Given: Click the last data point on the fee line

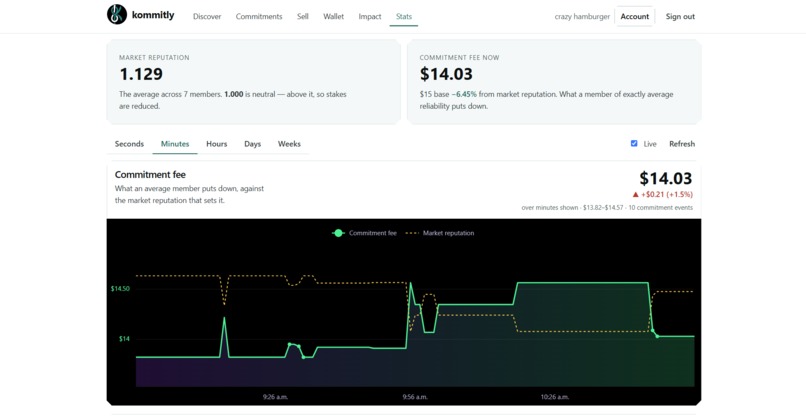Looking at the screenshot, I should click(x=657, y=336).
